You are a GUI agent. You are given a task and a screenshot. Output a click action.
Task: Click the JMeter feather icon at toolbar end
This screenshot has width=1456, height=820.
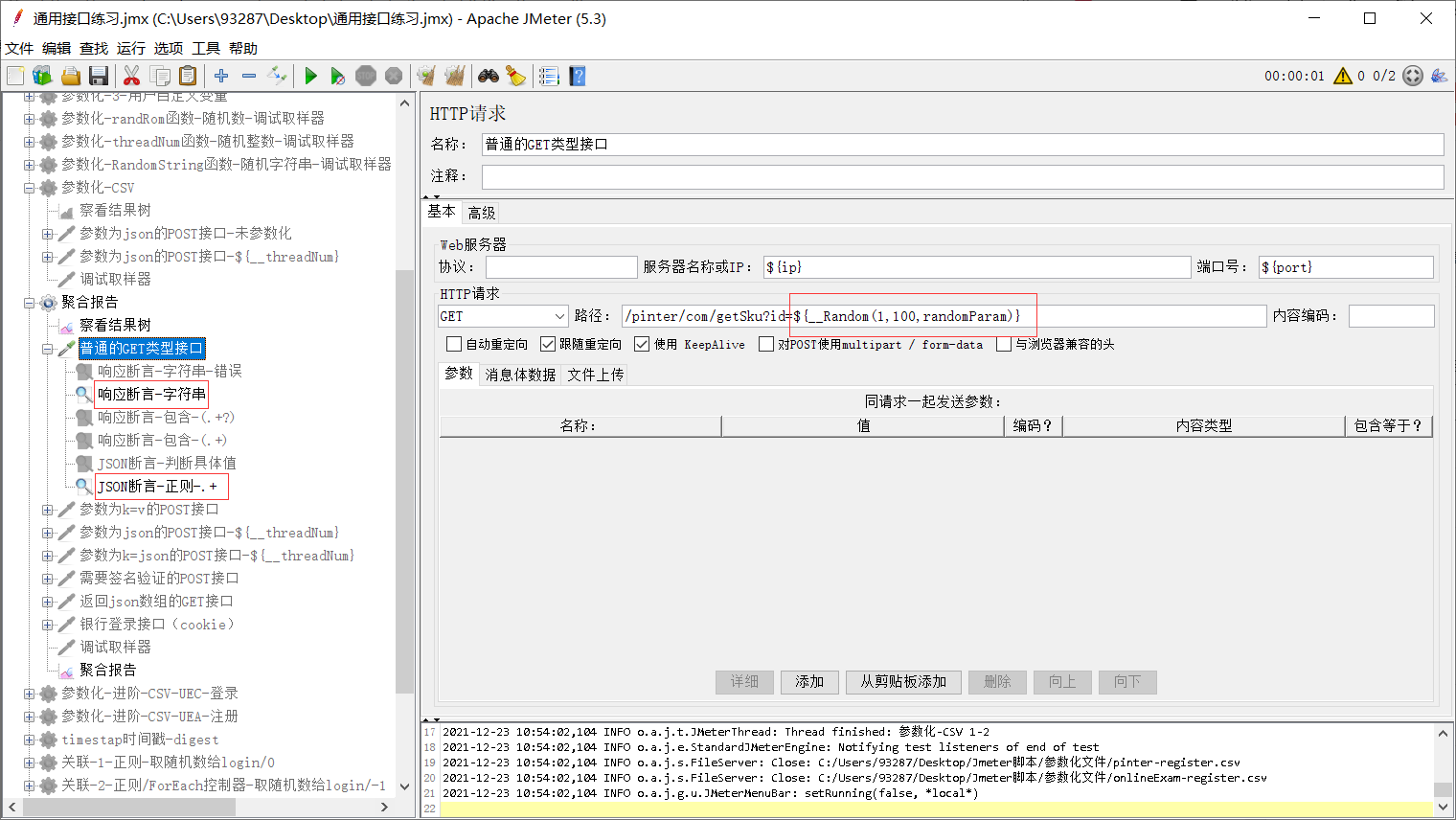click(x=1439, y=76)
